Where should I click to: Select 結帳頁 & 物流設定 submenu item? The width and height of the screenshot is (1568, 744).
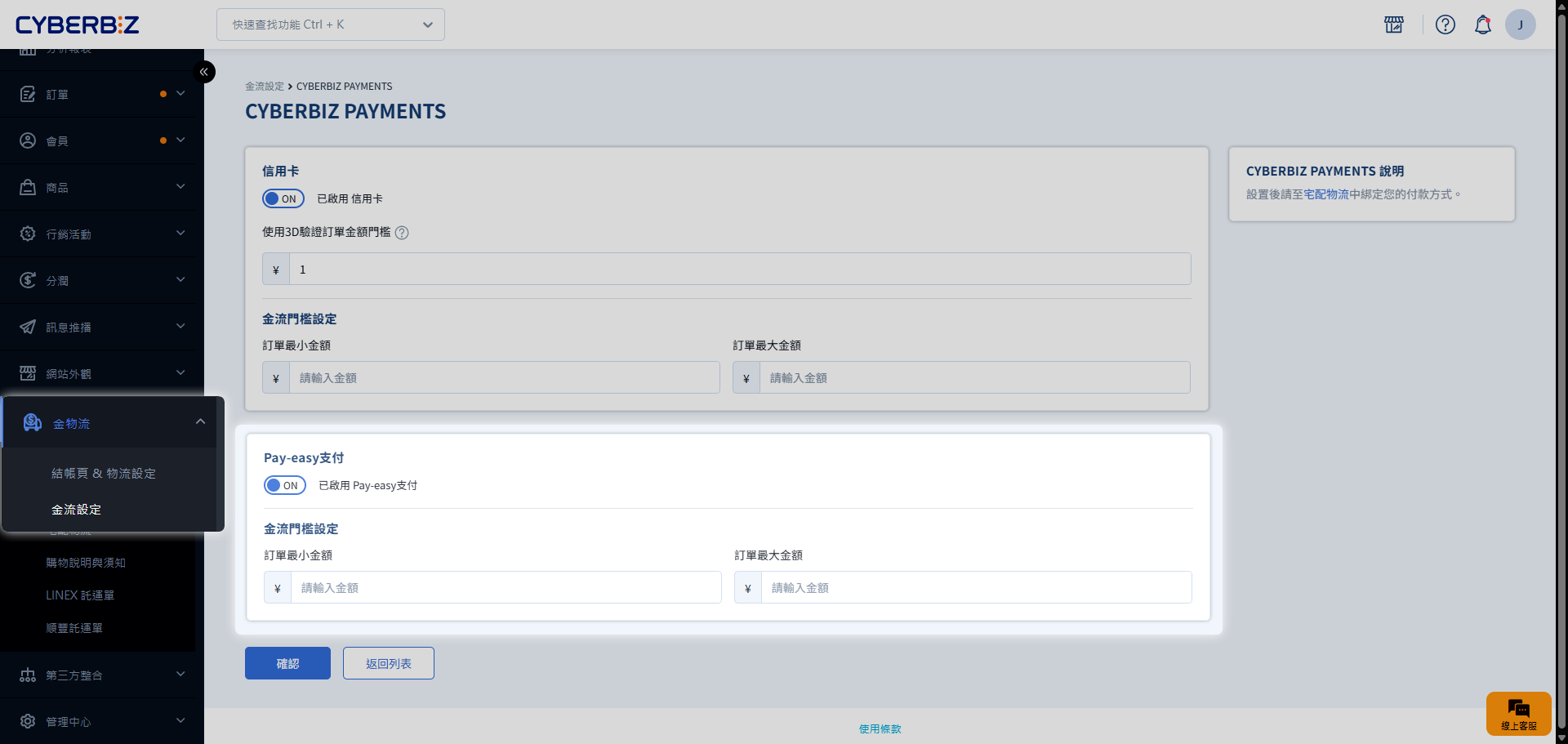(104, 474)
